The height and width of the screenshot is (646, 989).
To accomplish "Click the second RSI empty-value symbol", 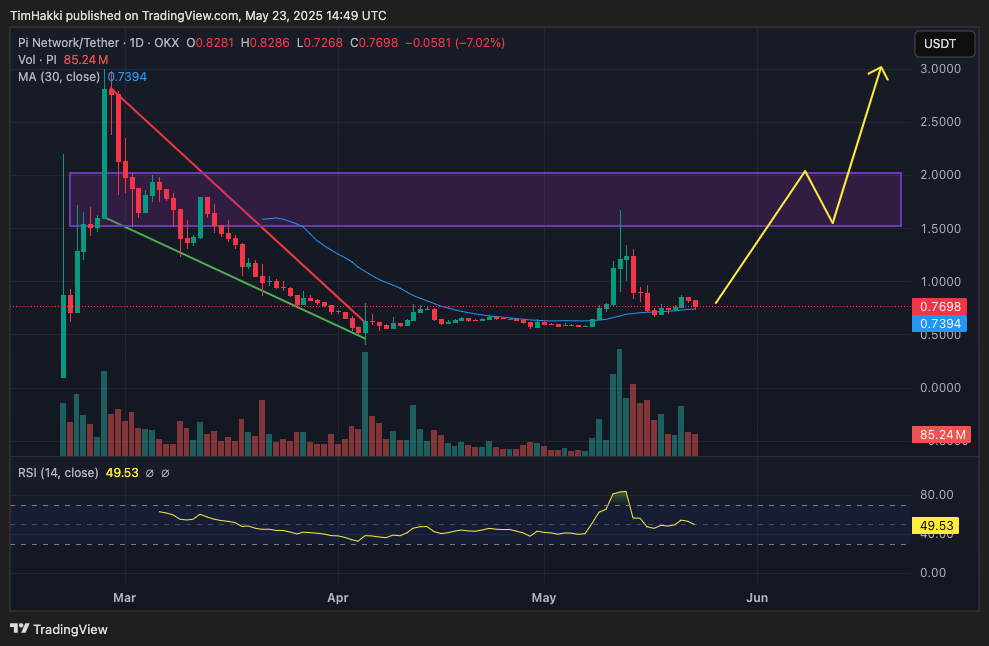I will 165,473.
